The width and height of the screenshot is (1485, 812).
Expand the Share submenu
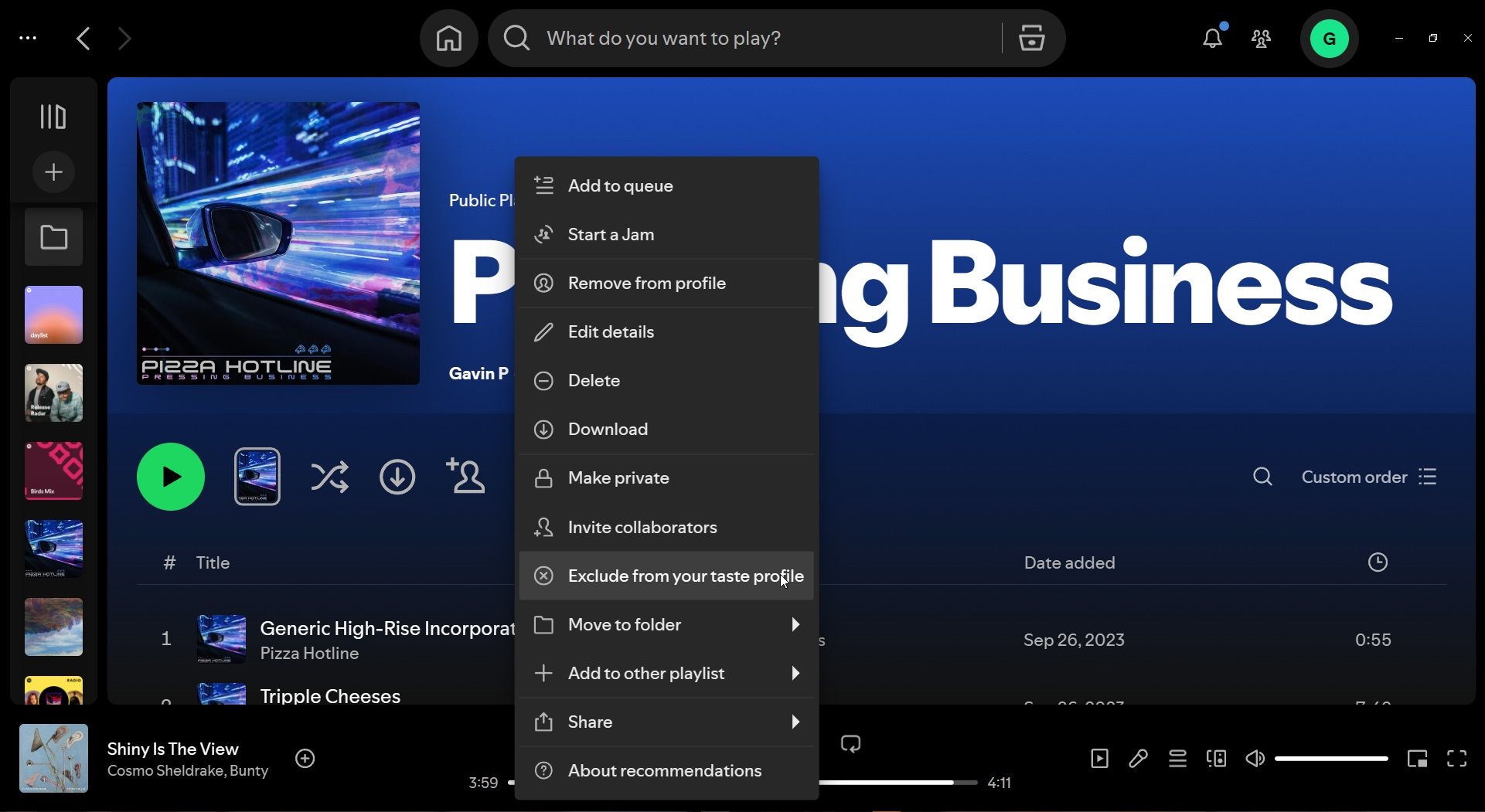[x=666, y=722]
